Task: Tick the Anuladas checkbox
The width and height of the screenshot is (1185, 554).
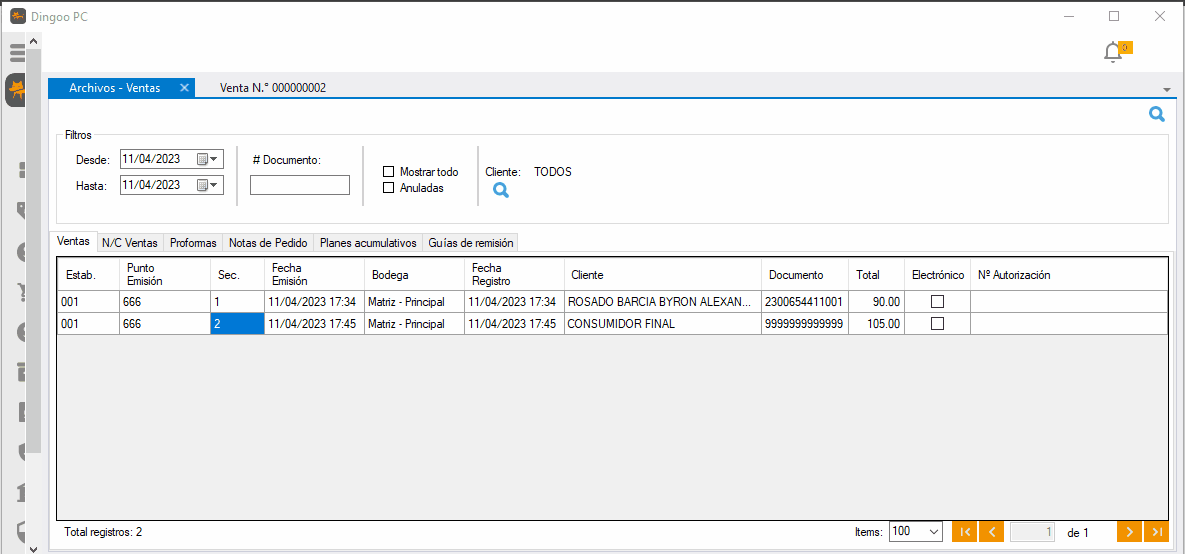Action: pyautogui.click(x=388, y=188)
